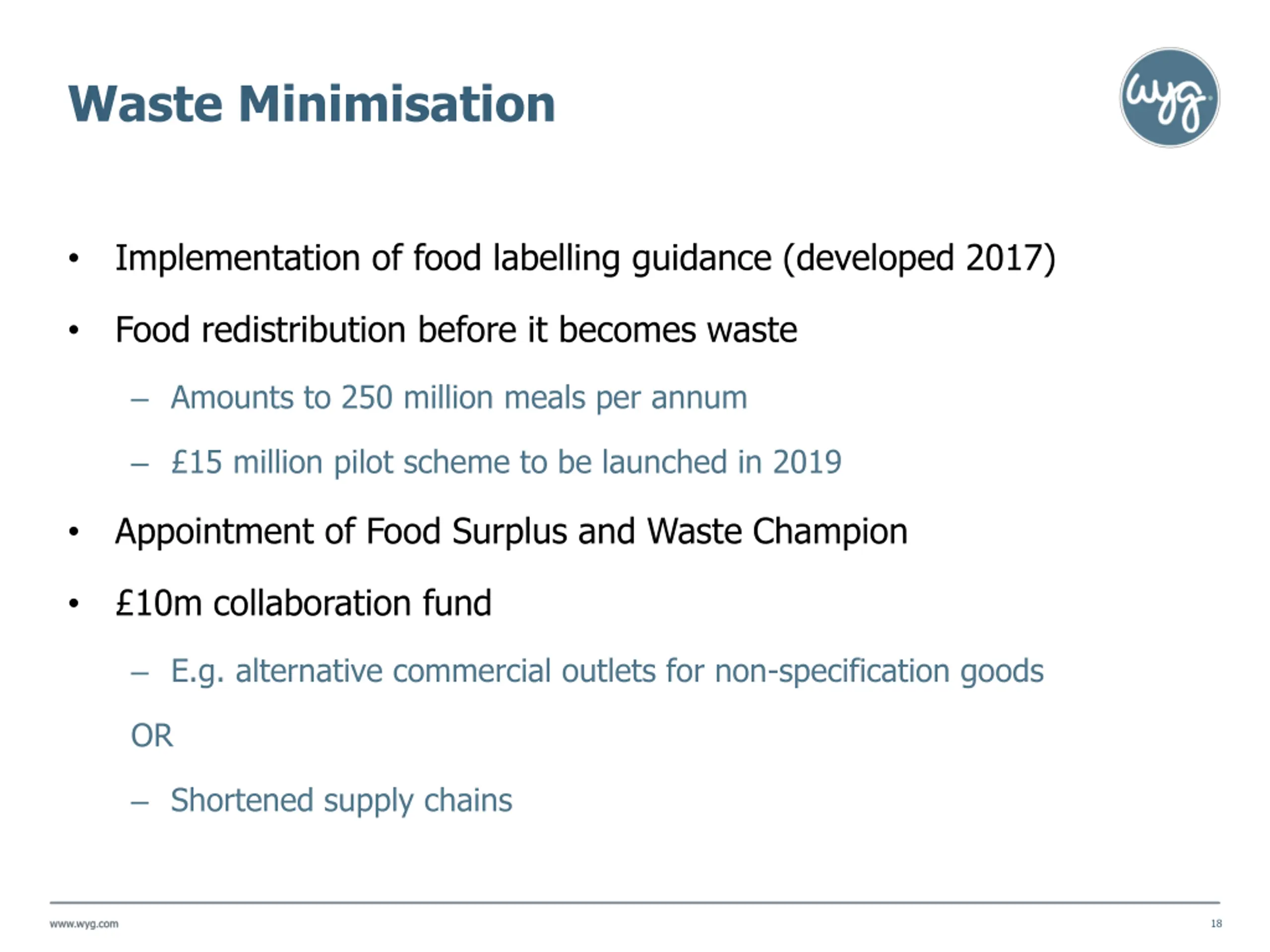The width and height of the screenshot is (1270, 952).
Task: Click the £10m collaboration fund bullet text
Action: pyautogui.click(x=303, y=603)
